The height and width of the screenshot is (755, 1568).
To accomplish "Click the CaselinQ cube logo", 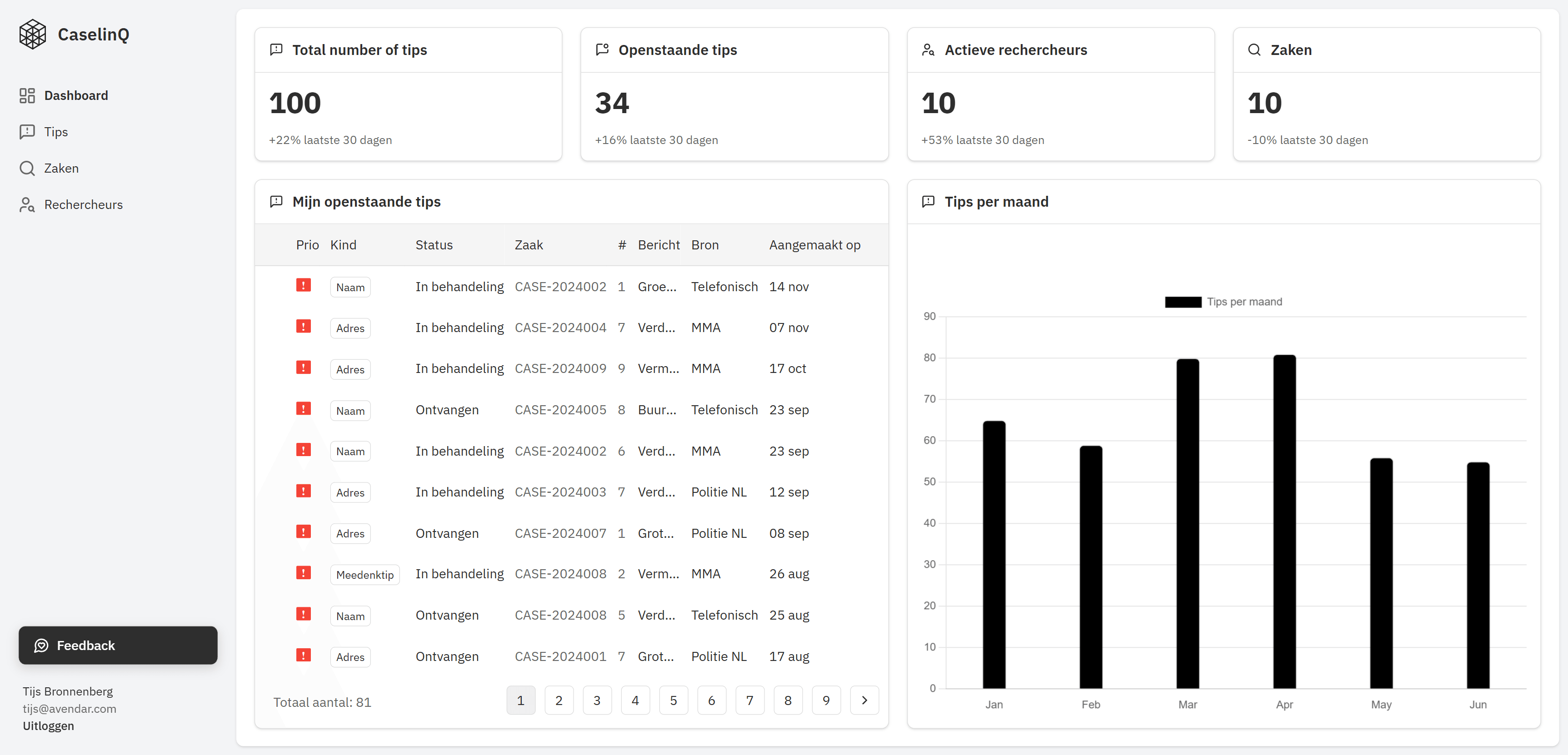I will [33, 34].
